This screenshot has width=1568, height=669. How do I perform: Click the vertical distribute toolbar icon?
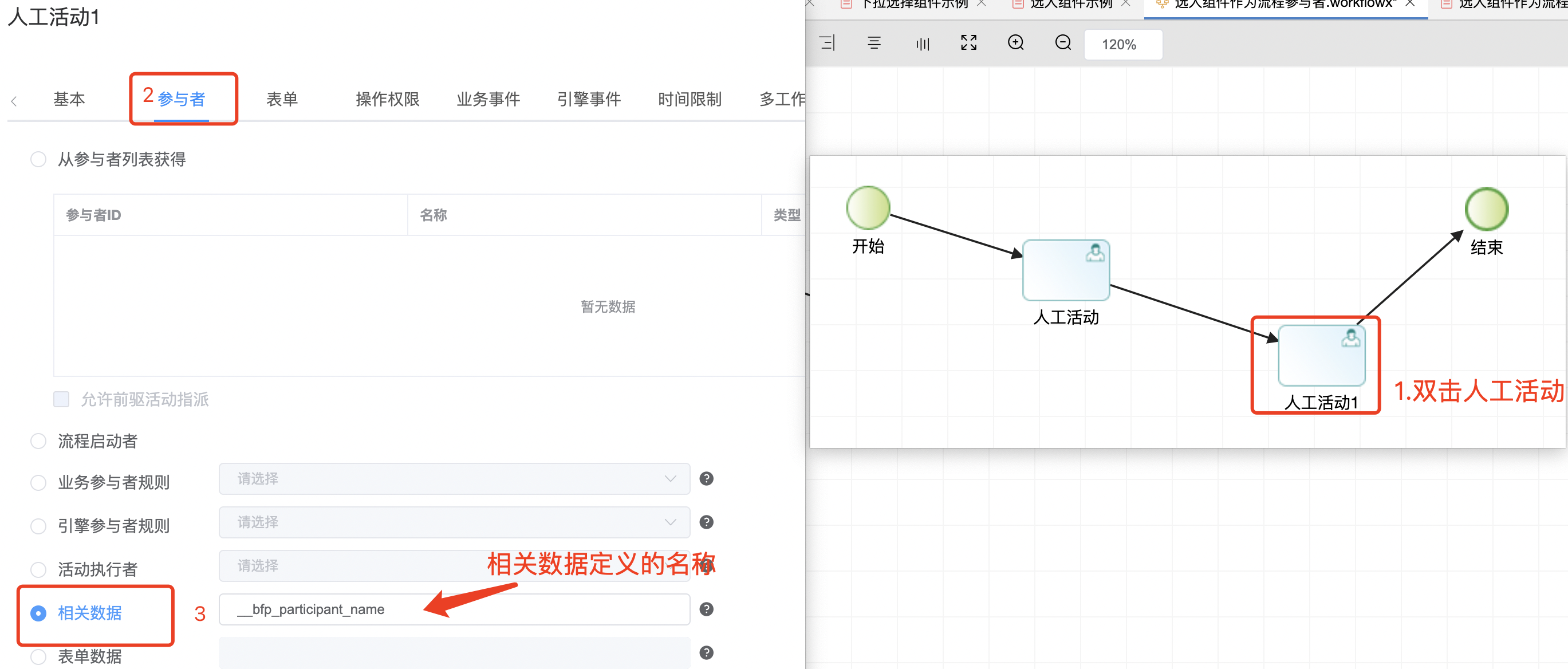point(922,43)
